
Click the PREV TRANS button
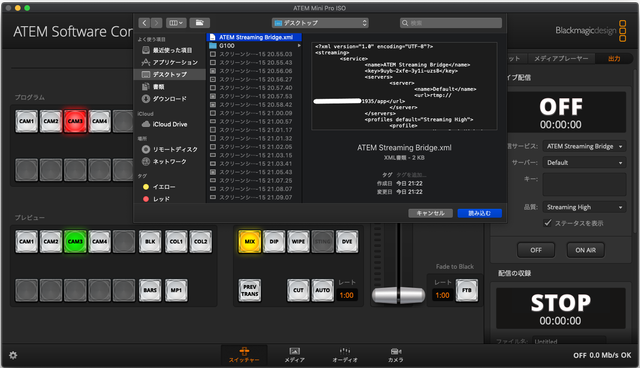click(x=250, y=290)
